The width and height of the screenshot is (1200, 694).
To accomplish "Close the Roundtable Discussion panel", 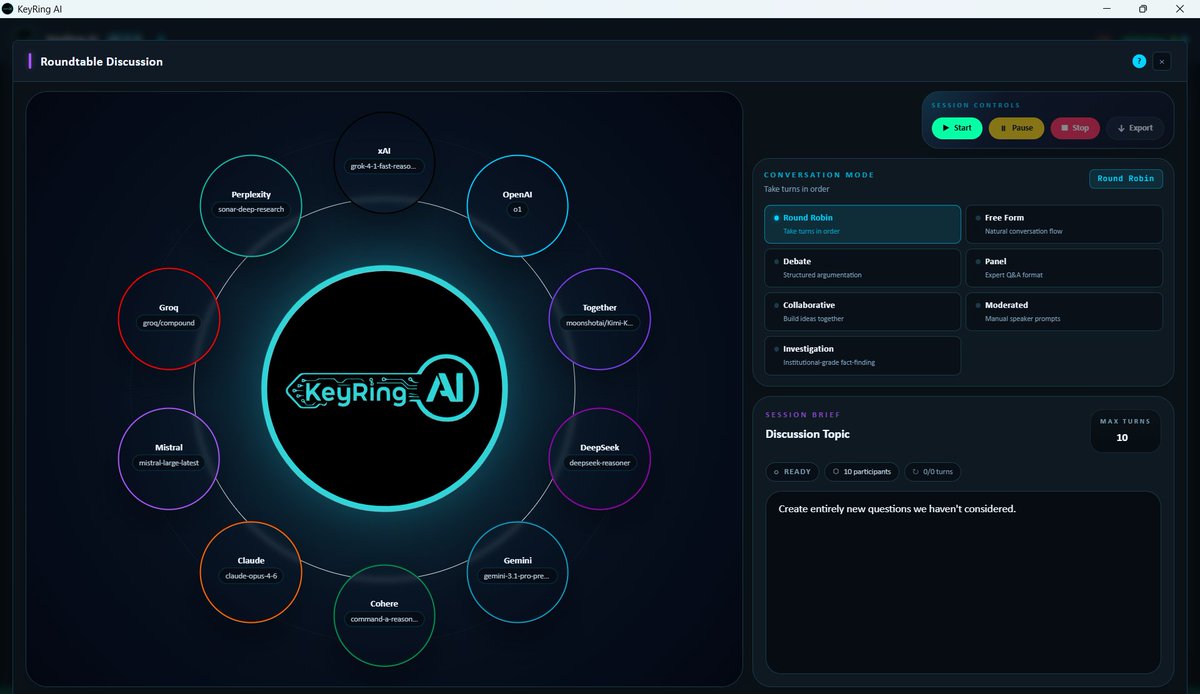I will (1161, 61).
